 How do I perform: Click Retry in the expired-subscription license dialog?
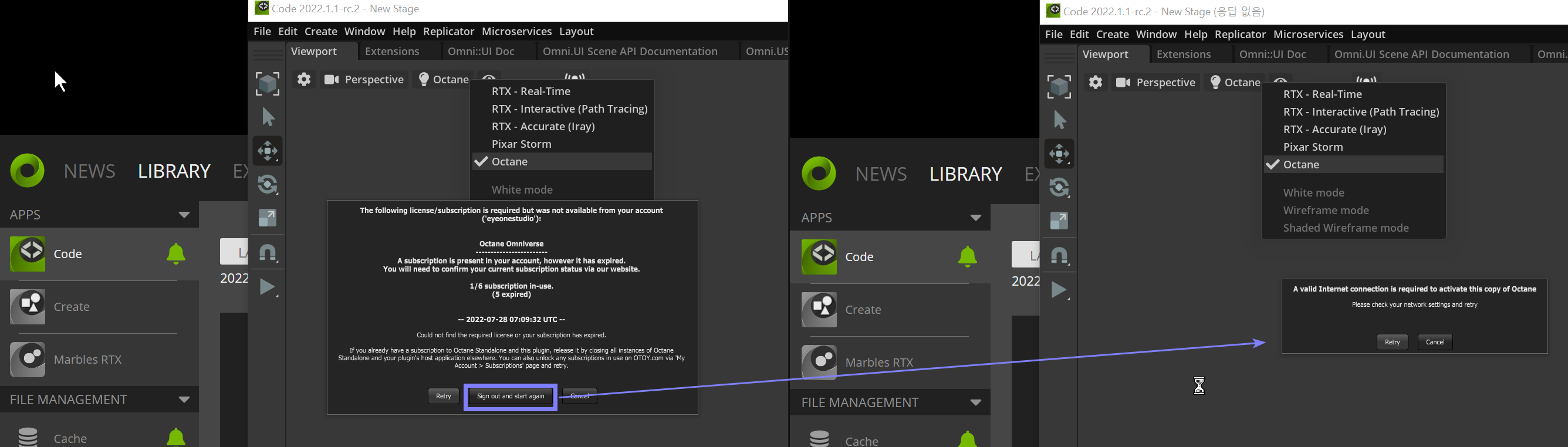pyautogui.click(x=443, y=396)
